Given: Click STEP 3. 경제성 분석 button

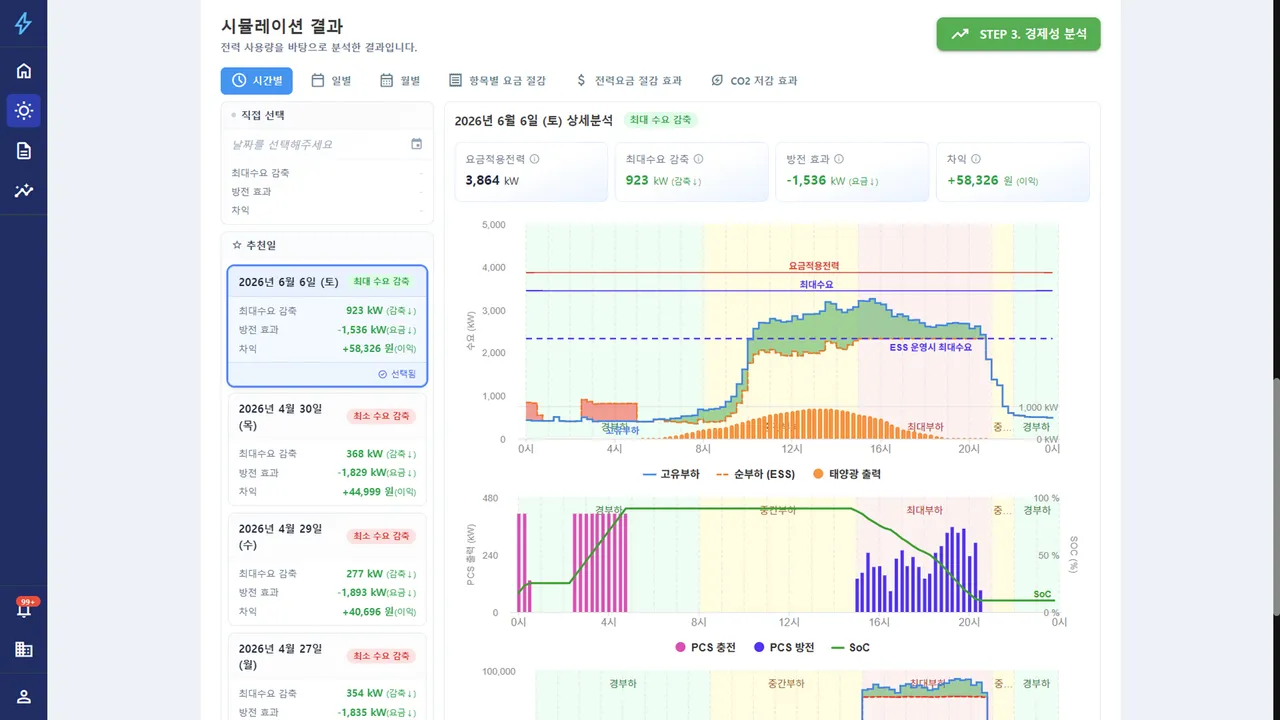Looking at the screenshot, I should coord(1018,34).
